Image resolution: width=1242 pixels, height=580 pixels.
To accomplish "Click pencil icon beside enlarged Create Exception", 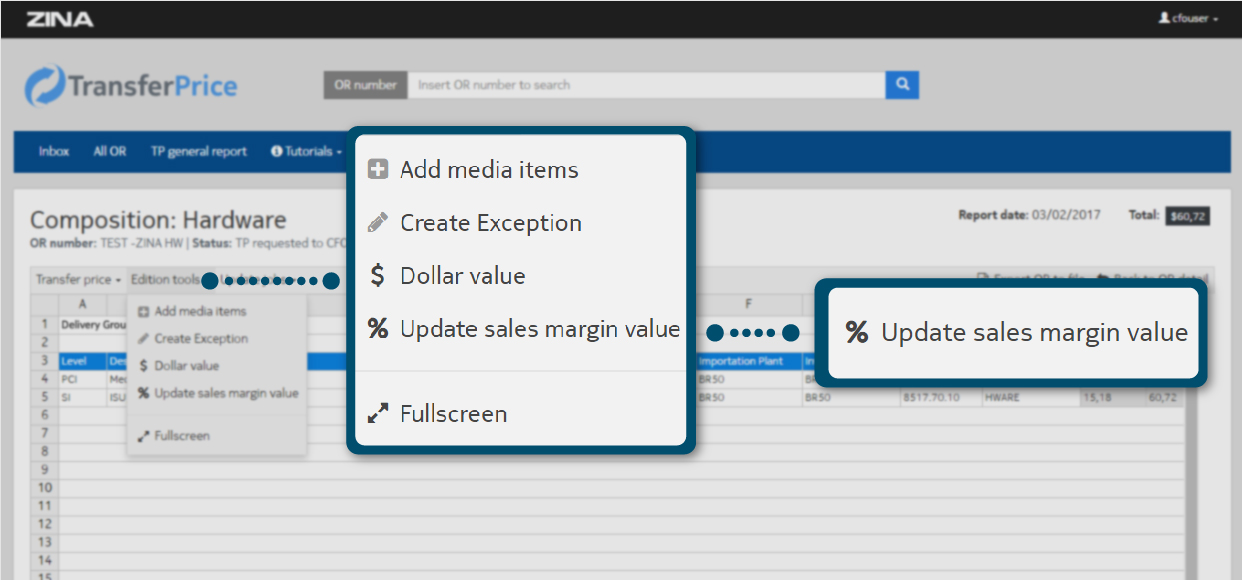I will [x=377, y=223].
